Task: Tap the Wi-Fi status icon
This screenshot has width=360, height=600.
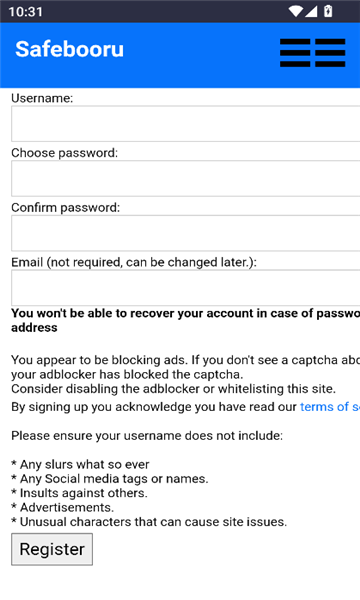Action: [296, 11]
